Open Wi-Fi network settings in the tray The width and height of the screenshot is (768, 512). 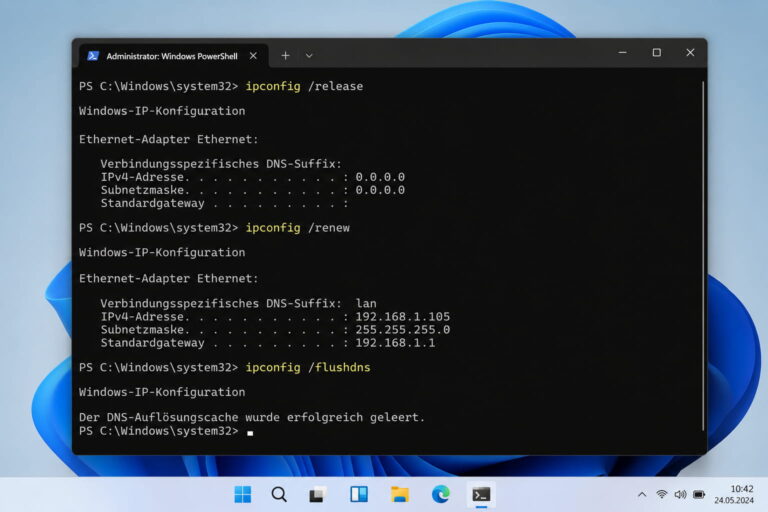click(x=662, y=494)
